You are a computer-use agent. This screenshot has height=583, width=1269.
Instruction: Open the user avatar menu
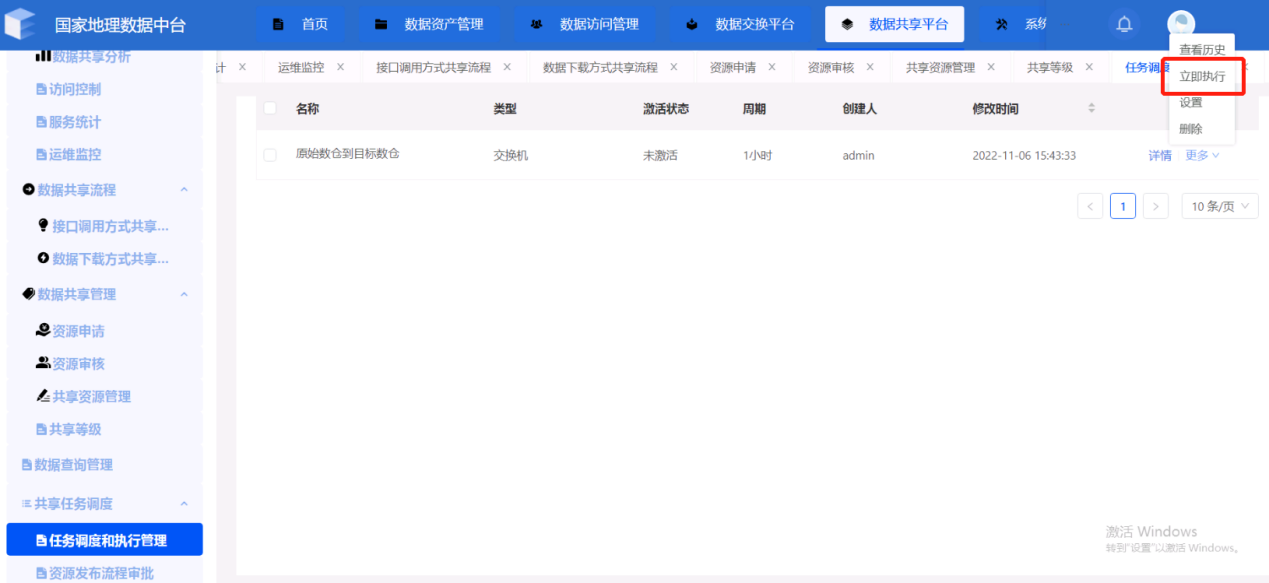[1181, 24]
